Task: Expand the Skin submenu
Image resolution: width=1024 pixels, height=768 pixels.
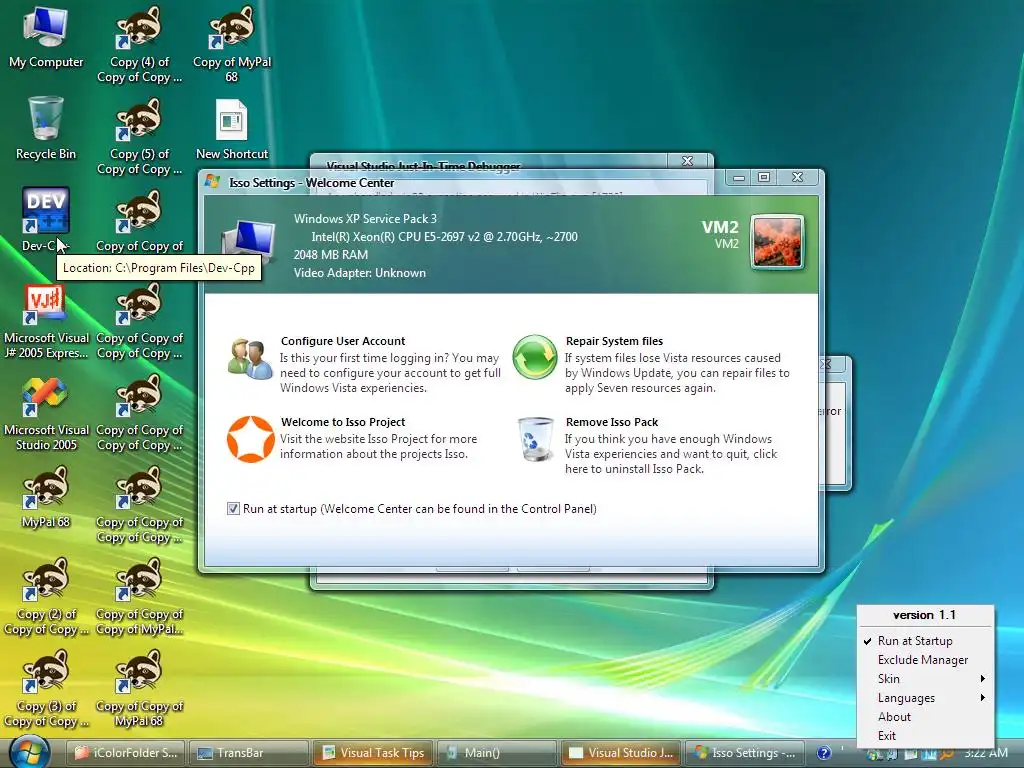Action: 925,679
